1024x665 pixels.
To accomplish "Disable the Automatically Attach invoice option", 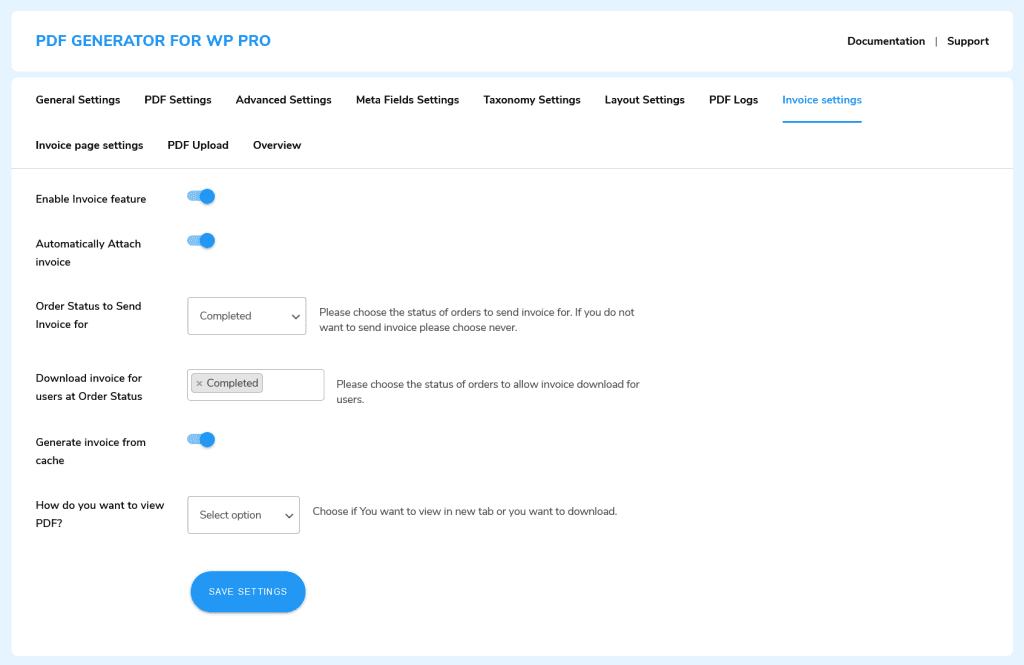I will pos(200,240).
